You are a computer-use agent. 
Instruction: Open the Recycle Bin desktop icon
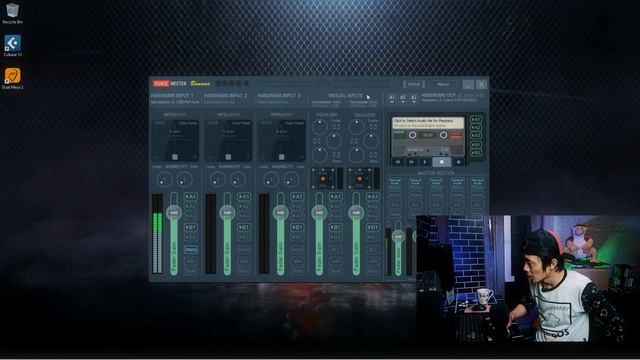12,13
